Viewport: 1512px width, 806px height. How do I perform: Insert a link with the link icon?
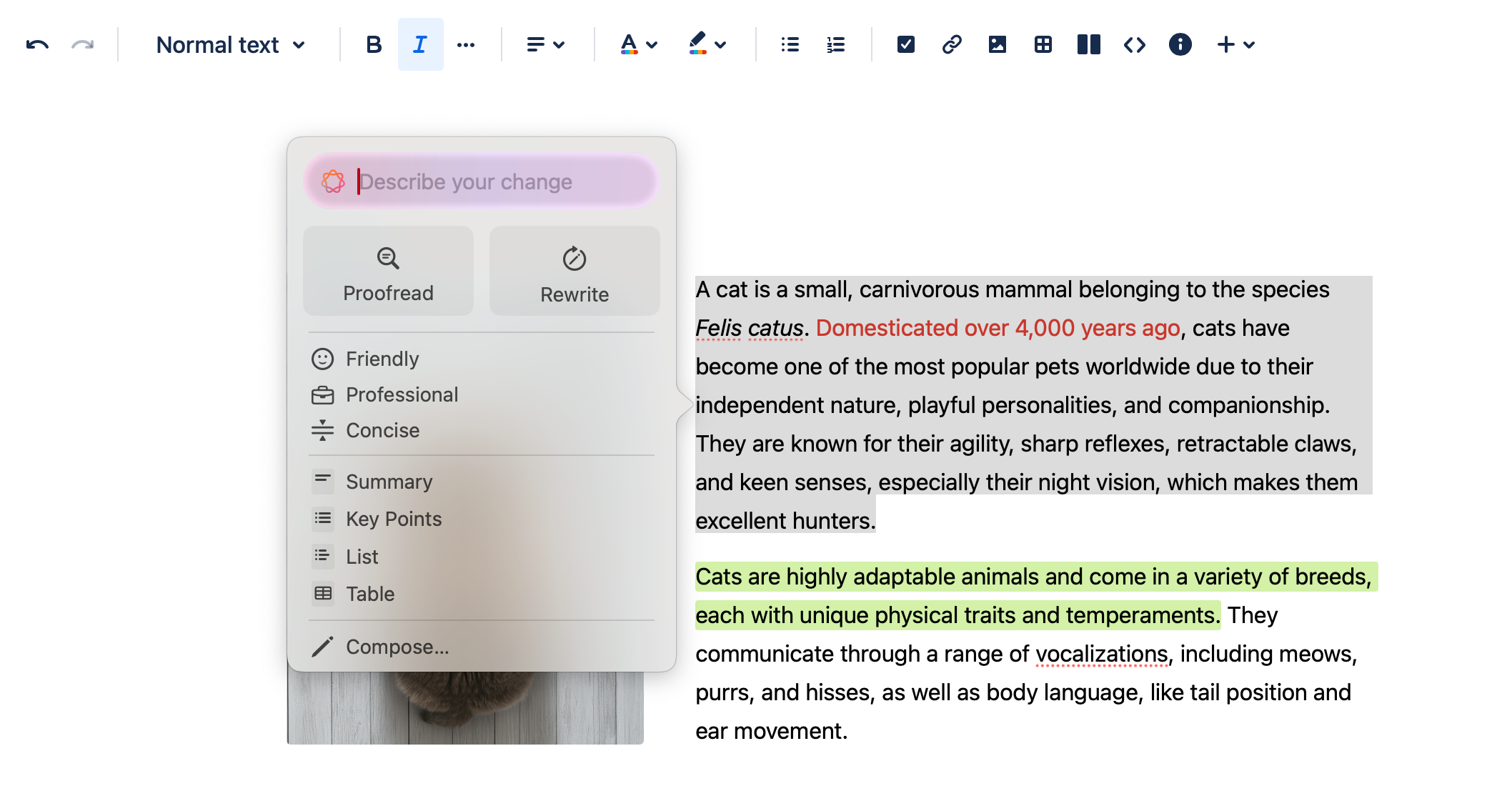[951, 45]
